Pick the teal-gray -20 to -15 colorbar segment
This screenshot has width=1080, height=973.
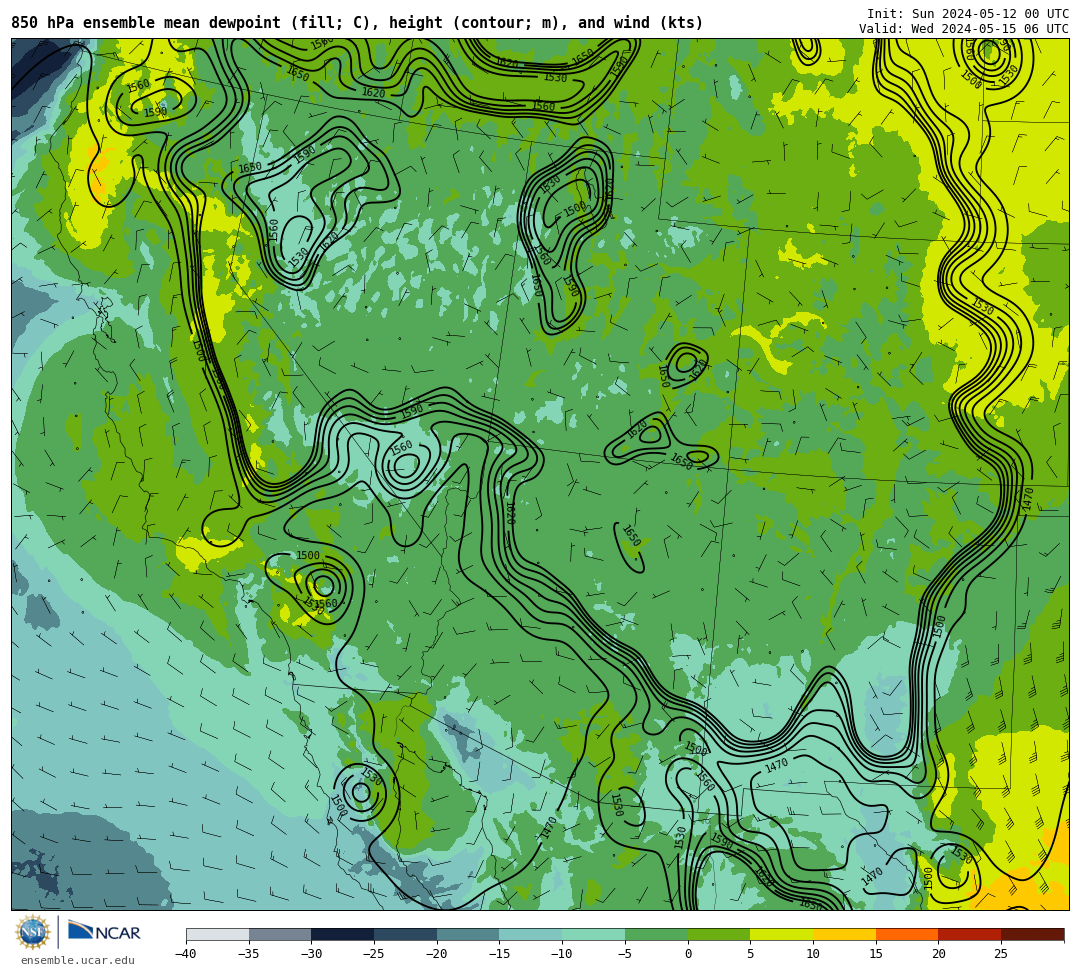[x=468, y=934]
